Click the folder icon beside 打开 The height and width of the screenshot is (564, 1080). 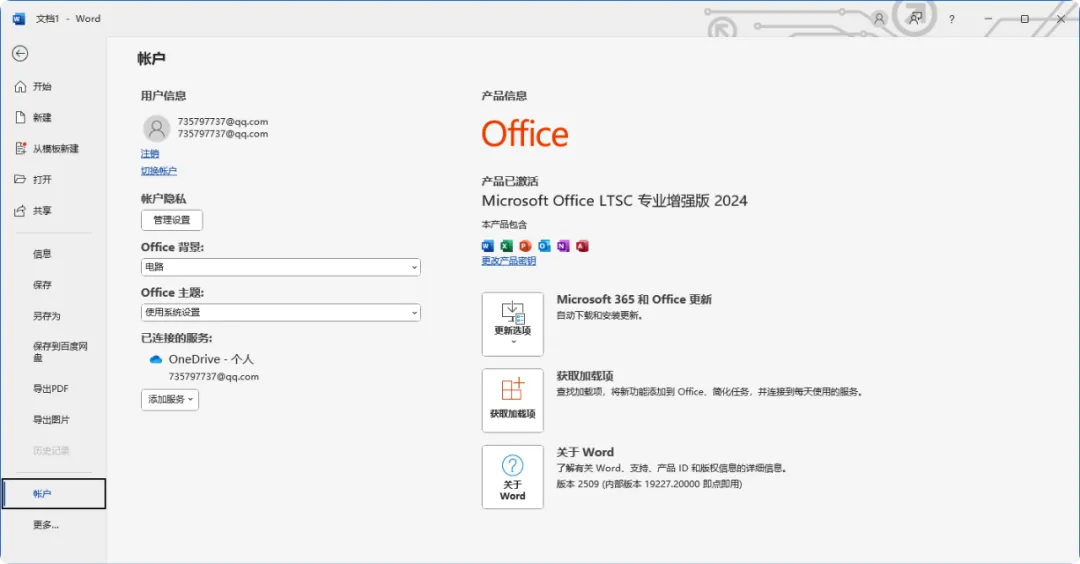pyautogui.click(x=20, y=179)
